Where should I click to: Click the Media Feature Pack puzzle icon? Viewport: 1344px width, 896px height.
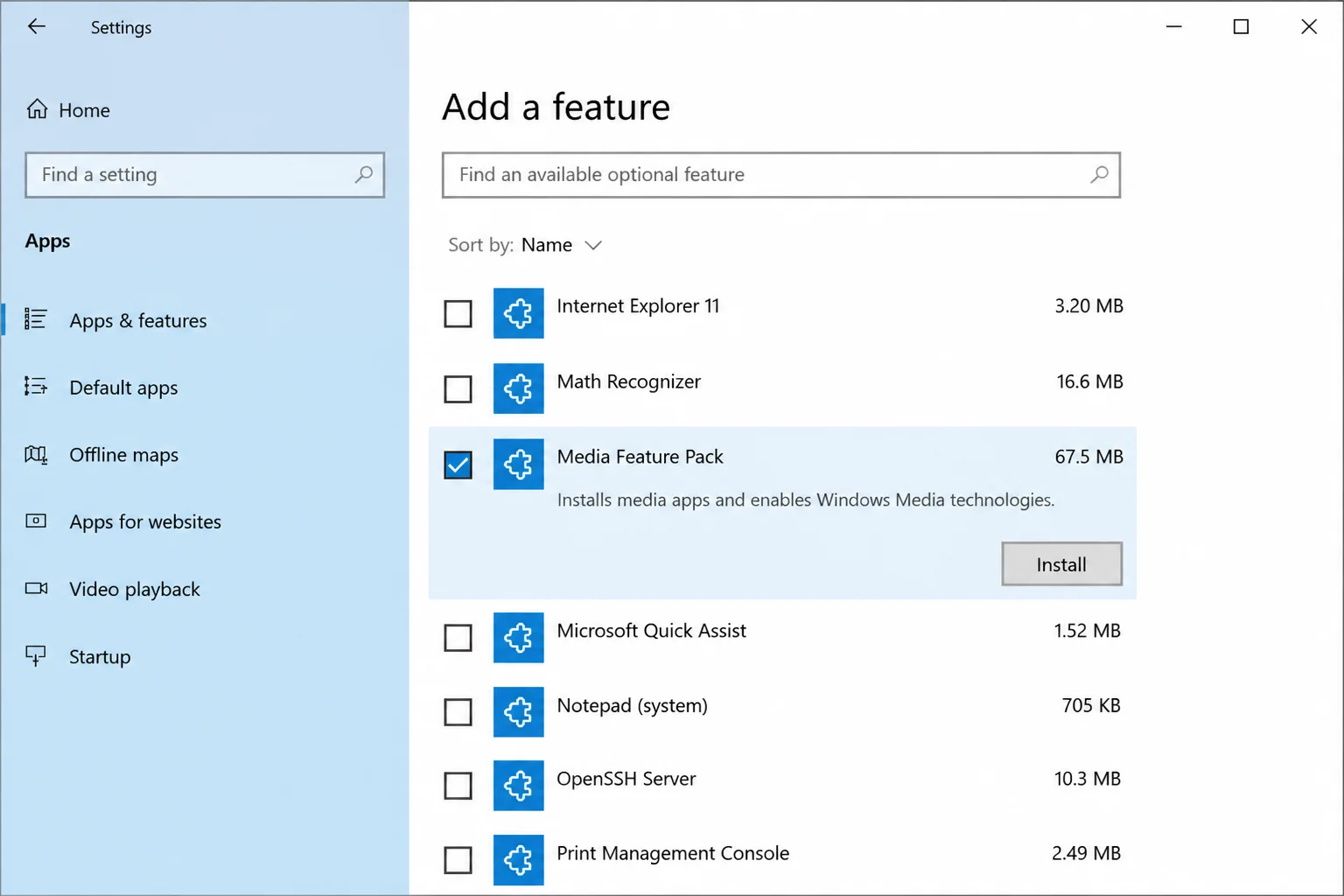click(518, 464)
